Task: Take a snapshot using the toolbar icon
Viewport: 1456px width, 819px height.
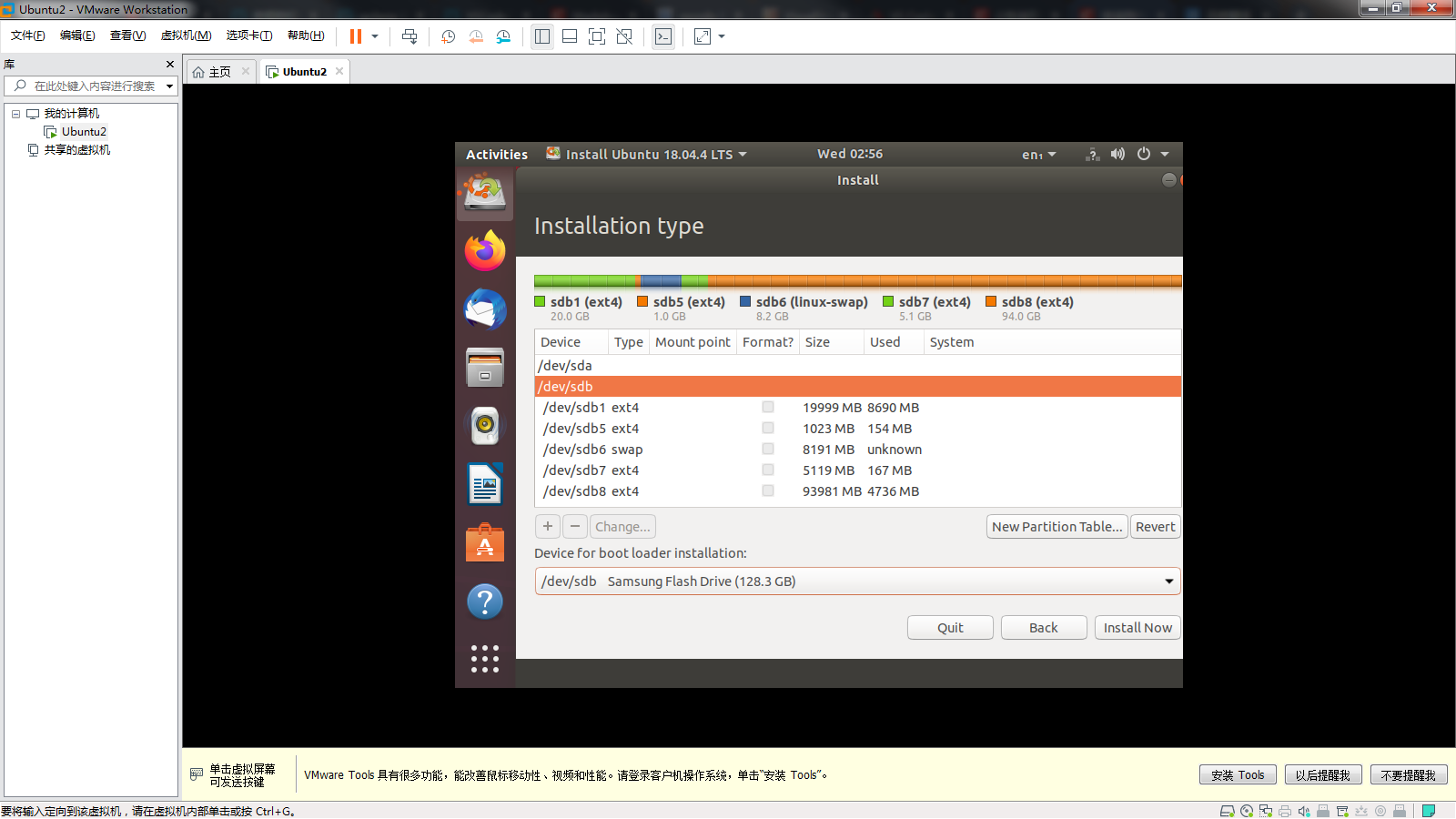Action: point(447,36)
